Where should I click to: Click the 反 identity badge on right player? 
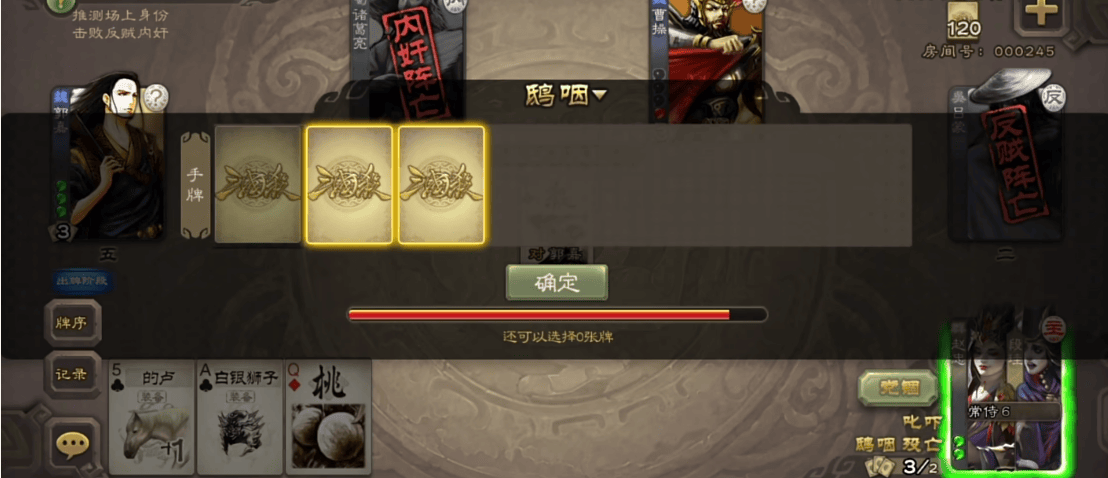coord(1054,97)
